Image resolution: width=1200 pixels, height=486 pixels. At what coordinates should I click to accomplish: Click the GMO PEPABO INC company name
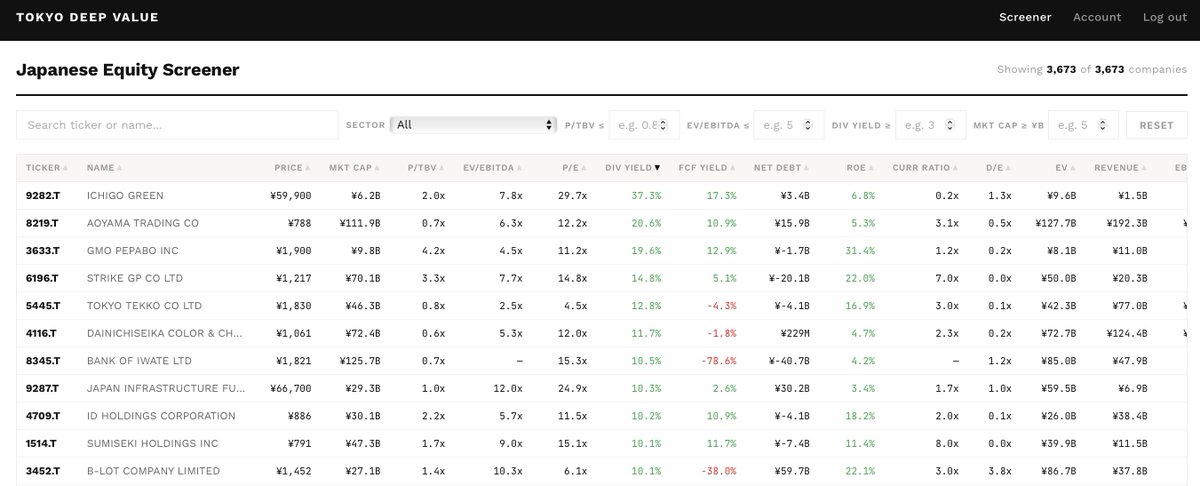coord(135,250)
